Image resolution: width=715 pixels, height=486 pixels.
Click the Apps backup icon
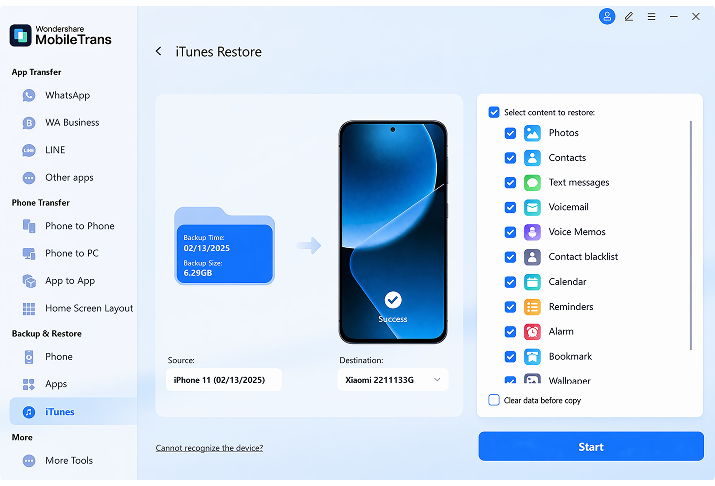pyautogui.click(x=29, y=384)
